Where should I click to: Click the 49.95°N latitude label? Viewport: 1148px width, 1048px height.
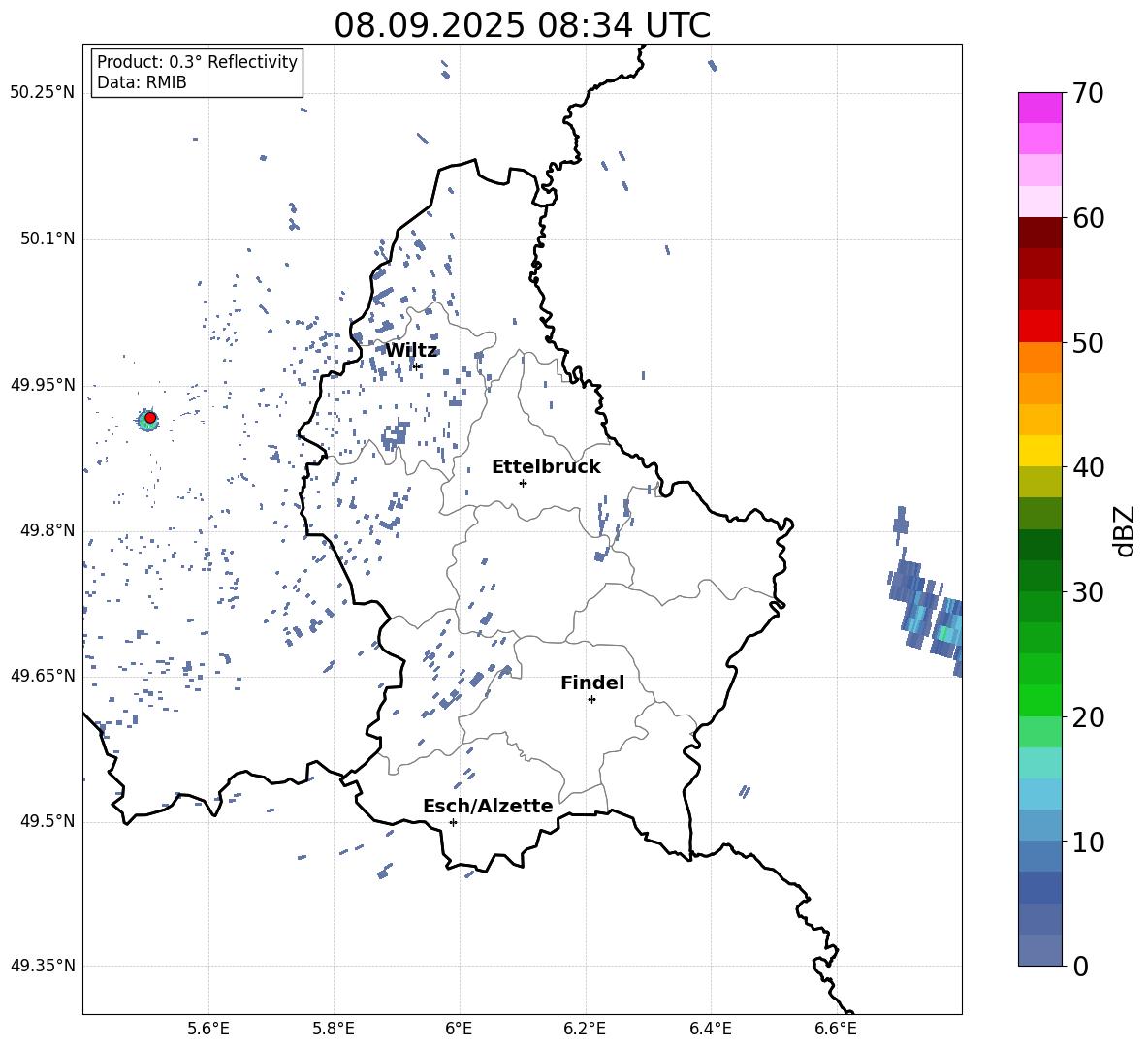pos(43,385)
